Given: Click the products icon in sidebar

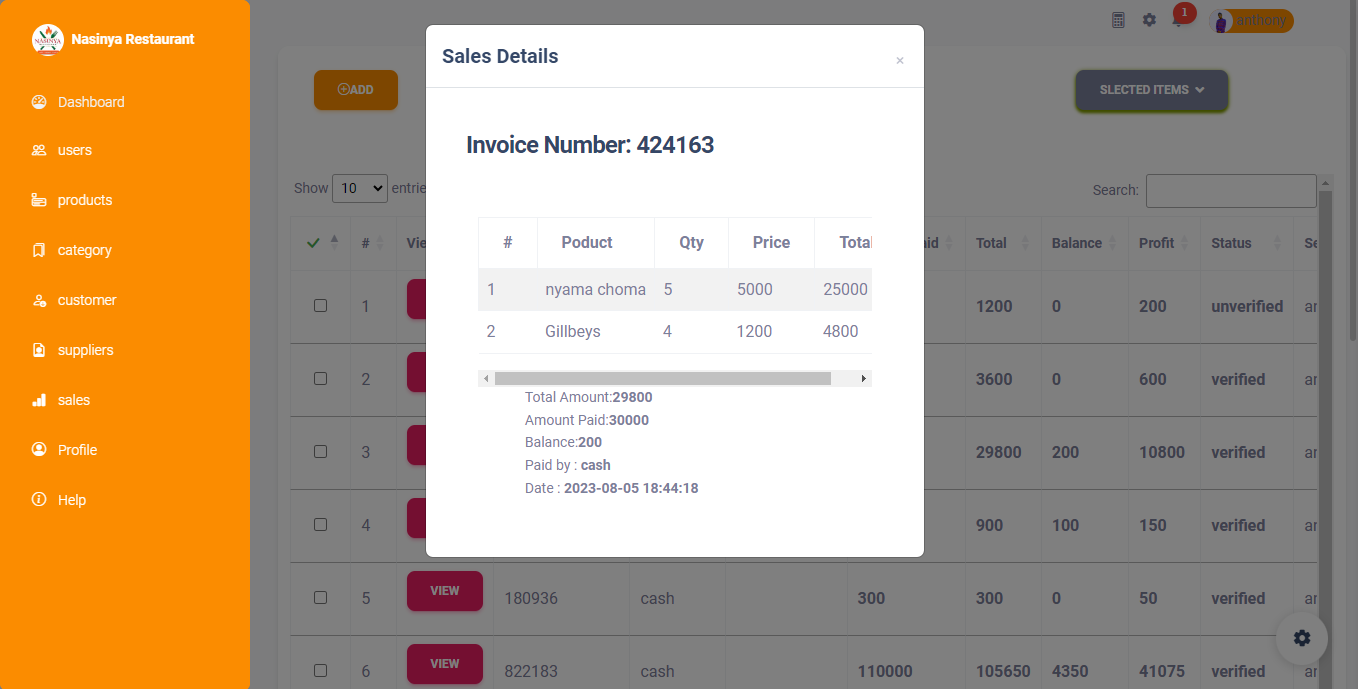Looking at the screenshot, I should [x=40, y=200].
